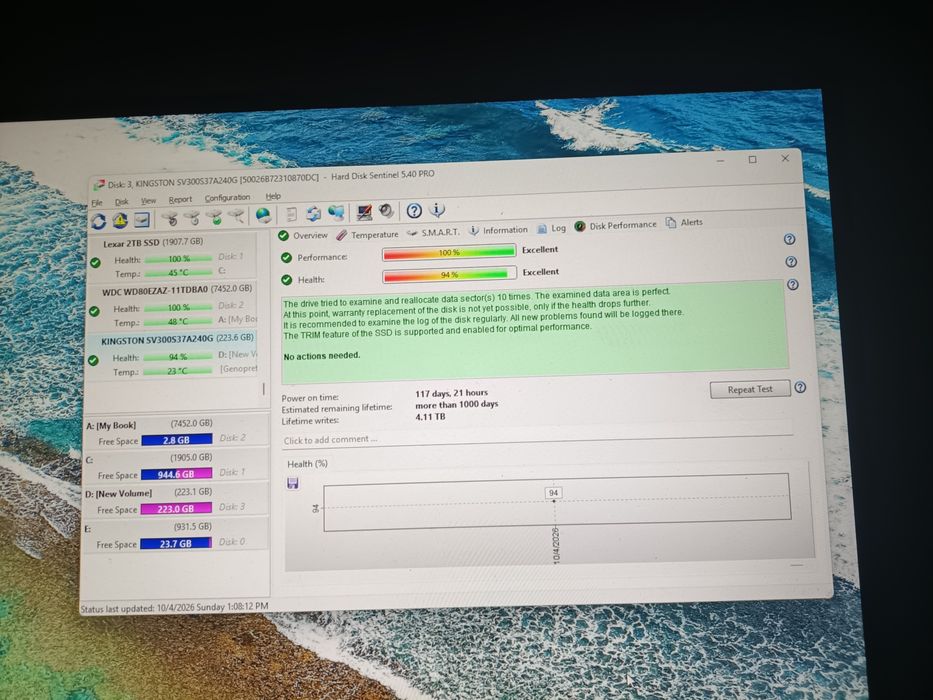Click the green check icon beside Lexar 2TB SSD
Screen dimensions: 933x700
click(x=95, y=262)
